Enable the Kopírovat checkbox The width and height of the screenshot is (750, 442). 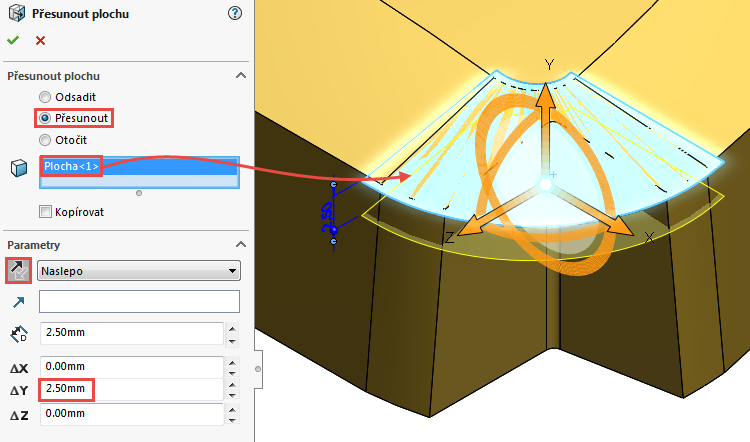45,212
